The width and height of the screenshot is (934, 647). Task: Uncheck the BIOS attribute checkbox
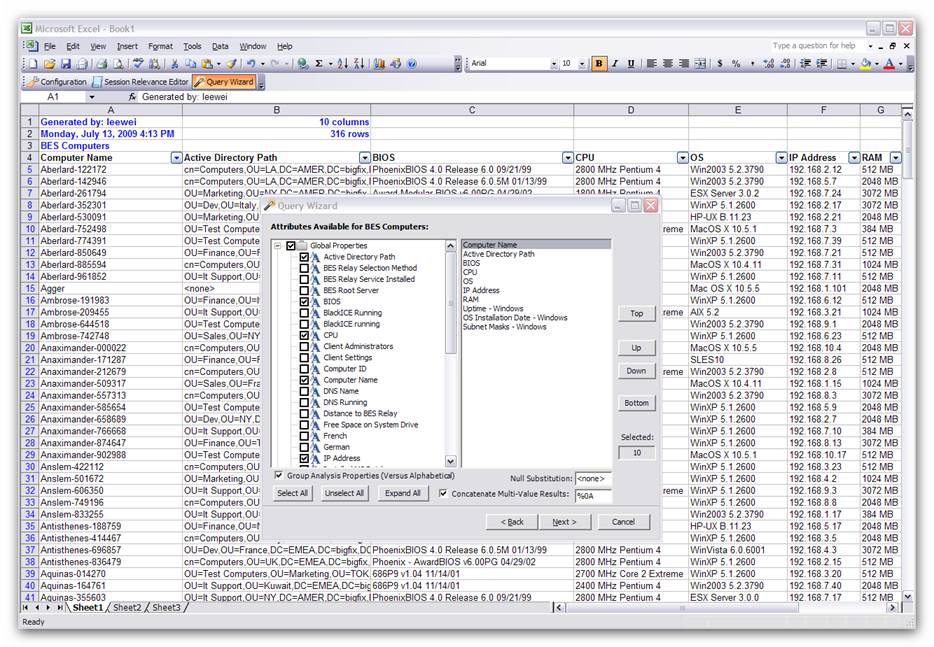303,300
